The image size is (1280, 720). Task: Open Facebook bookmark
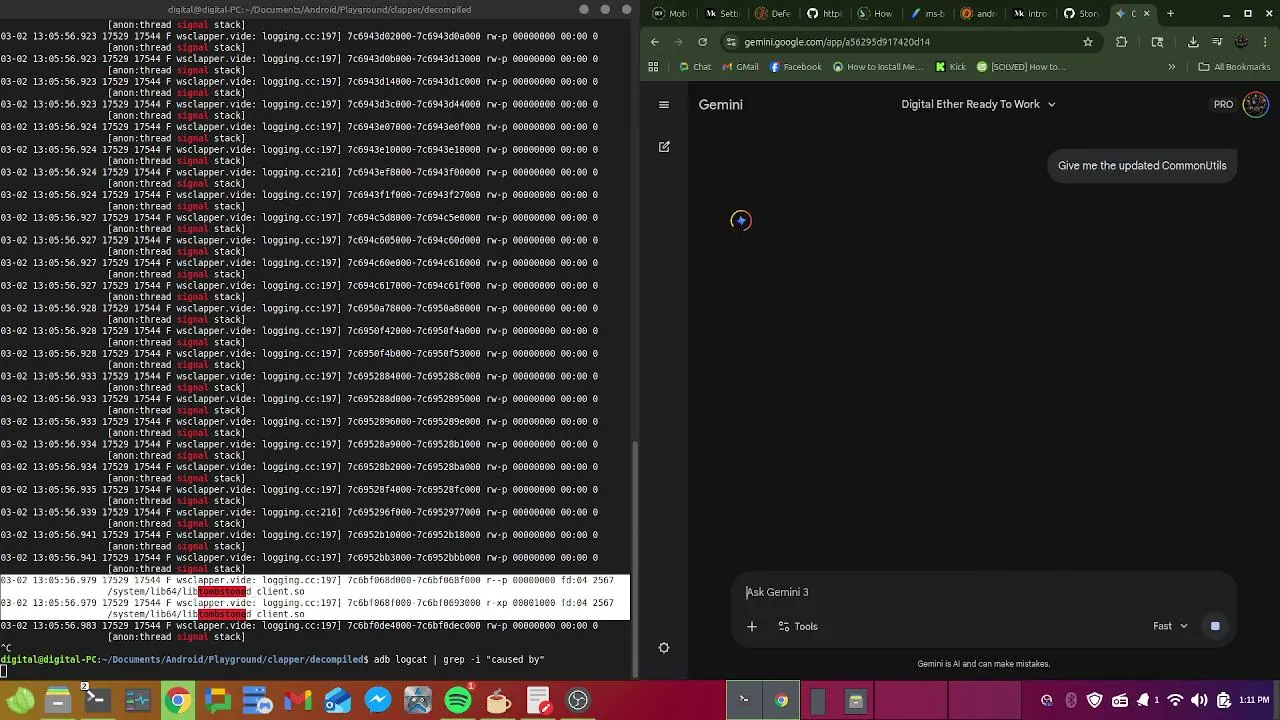tap(796, 67)
